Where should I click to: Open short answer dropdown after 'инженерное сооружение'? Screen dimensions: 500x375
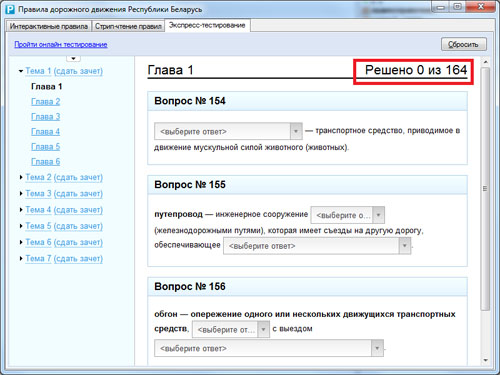point(348,215)
